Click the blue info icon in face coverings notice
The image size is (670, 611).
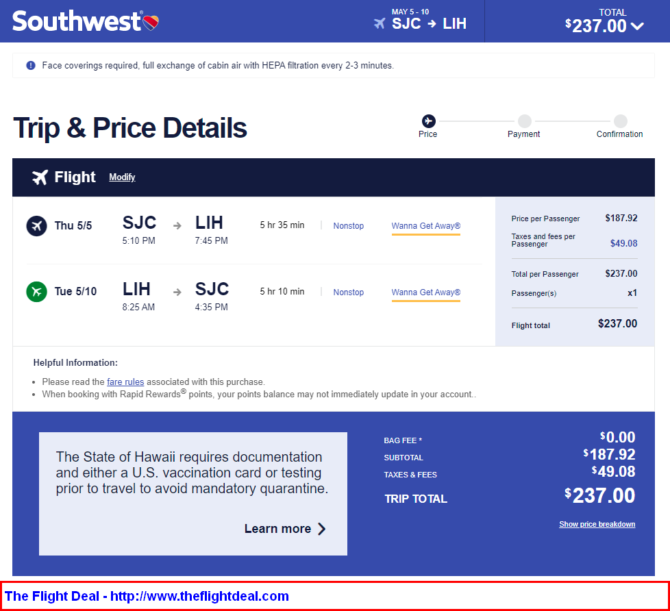pos(31,65)
